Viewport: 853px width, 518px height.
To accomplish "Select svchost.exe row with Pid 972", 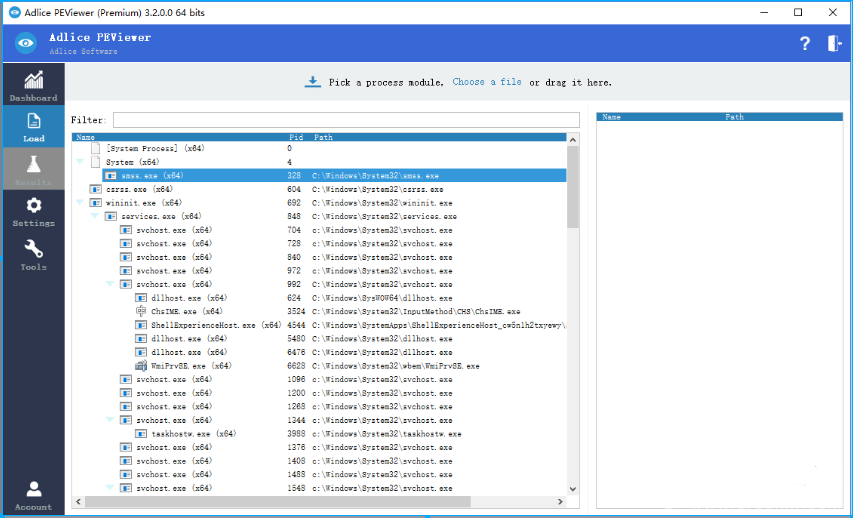I will tap(319, 271).
